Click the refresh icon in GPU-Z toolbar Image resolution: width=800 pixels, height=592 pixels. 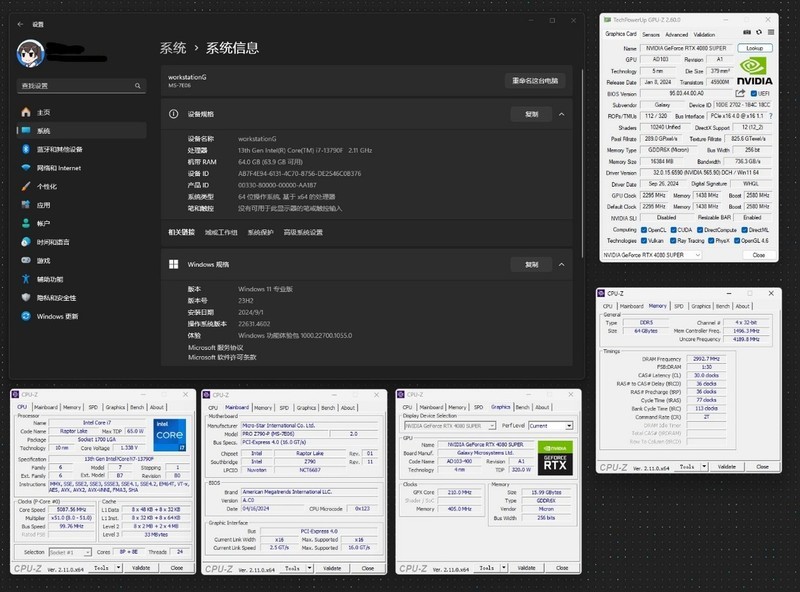tap(758, 30)
